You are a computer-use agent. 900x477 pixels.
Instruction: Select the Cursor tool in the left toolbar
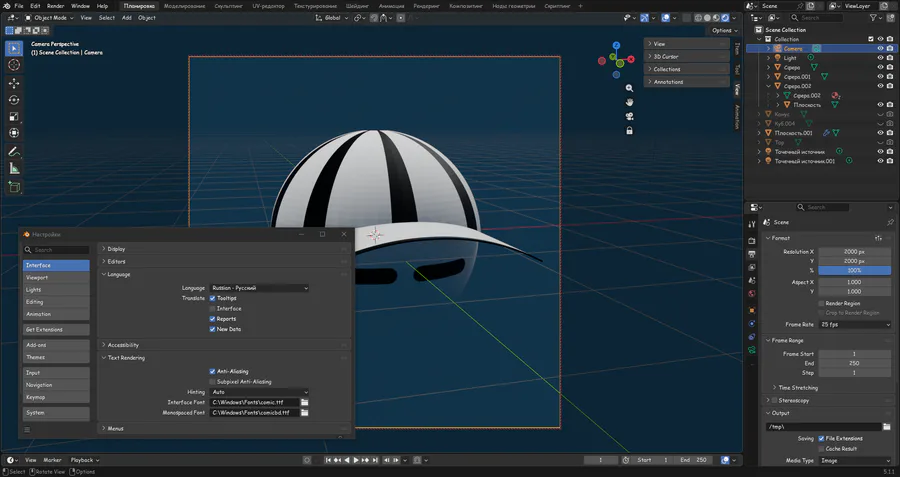(x=14, y=65)
